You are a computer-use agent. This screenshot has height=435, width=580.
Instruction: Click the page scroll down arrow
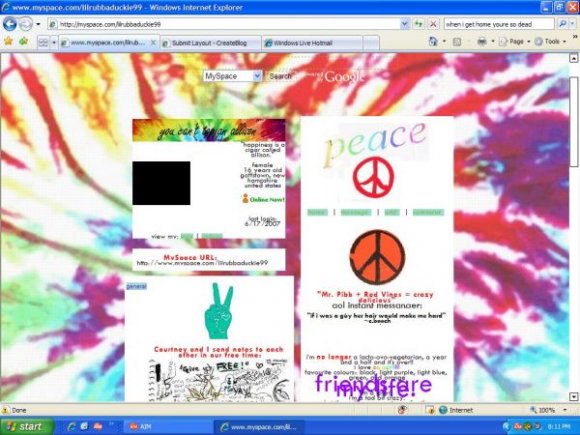[574, 397]
